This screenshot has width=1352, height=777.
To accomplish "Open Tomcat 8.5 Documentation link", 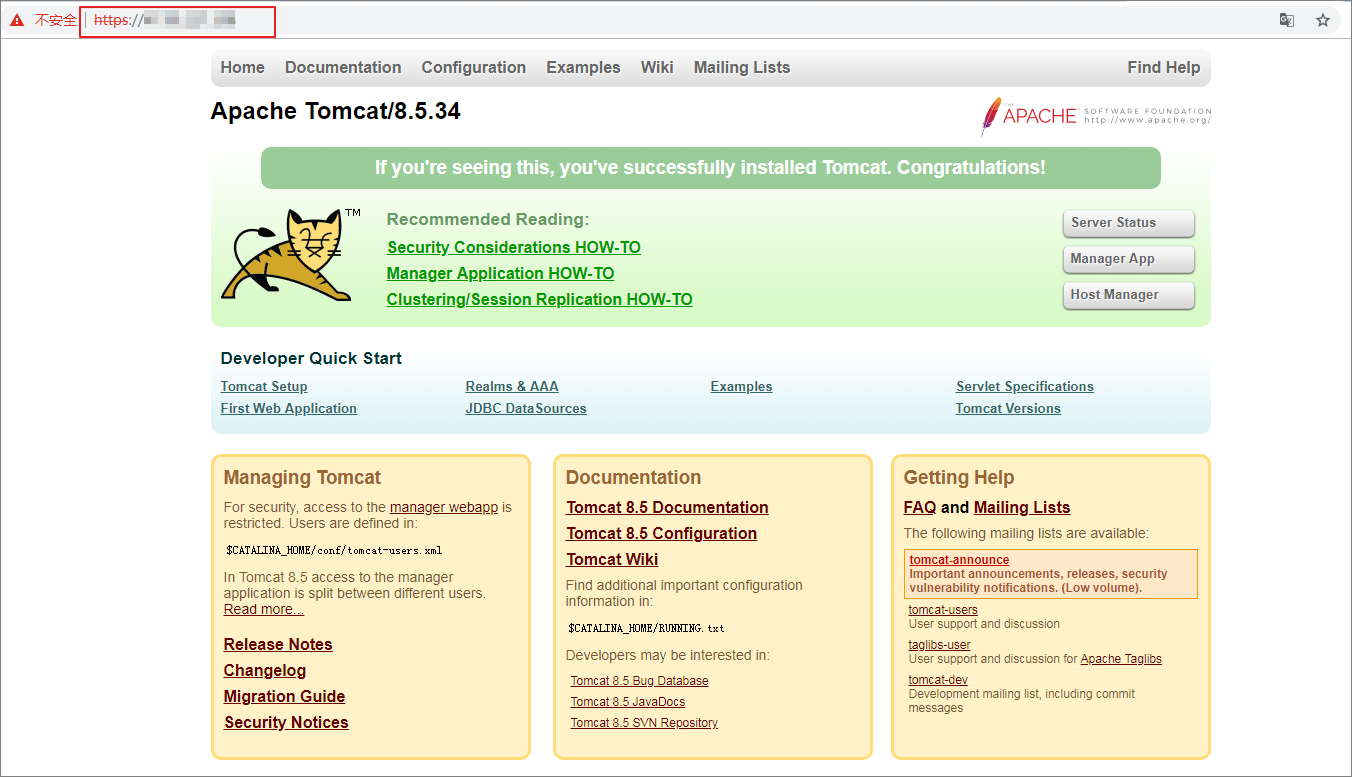I will click(668, 507).
